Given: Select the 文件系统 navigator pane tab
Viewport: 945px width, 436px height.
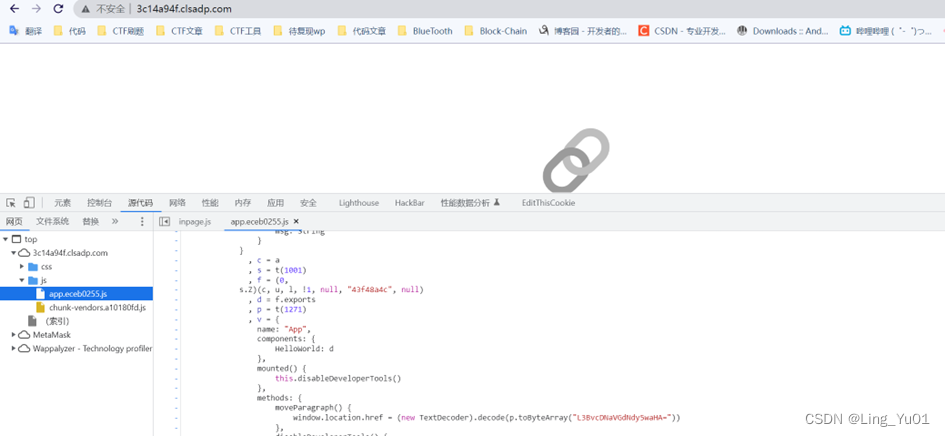Looking at the screenshot, I should click(52, 221).
